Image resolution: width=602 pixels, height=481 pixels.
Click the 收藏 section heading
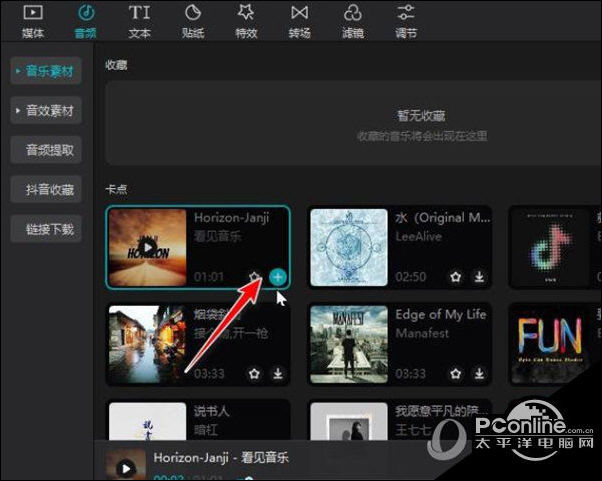(x=116, y=65)
